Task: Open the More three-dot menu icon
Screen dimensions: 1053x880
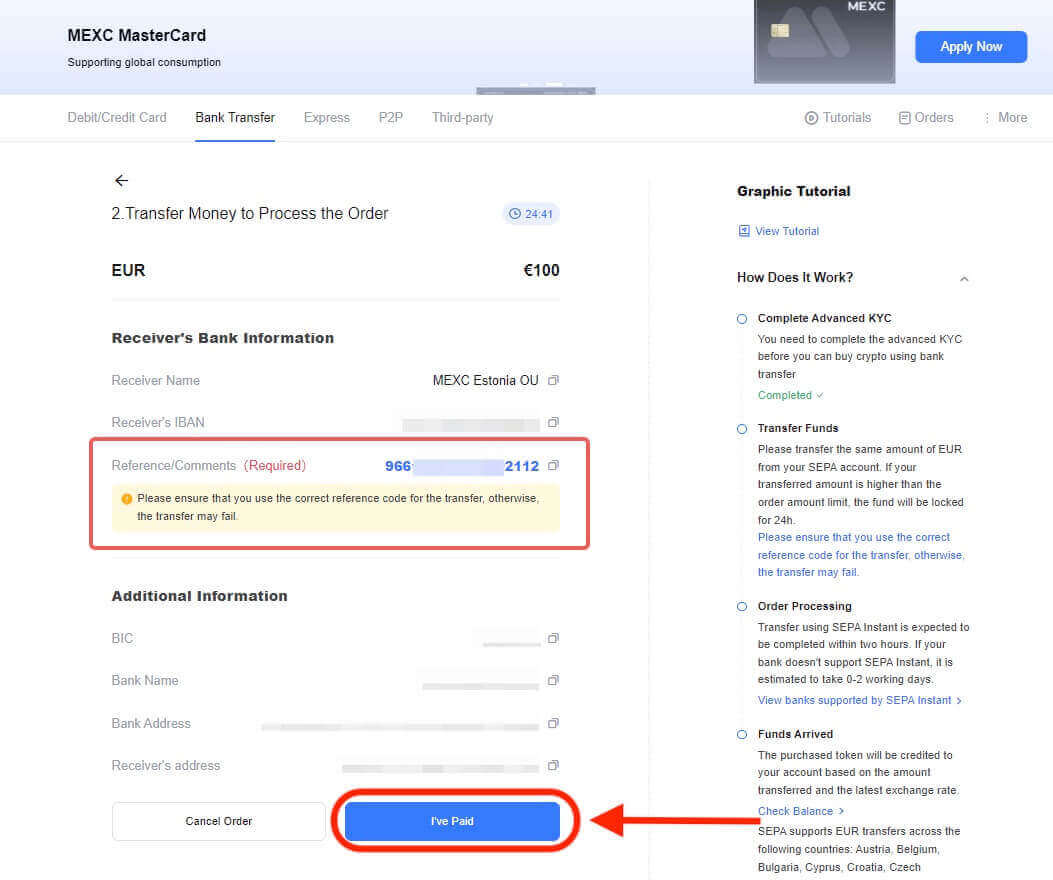Action: 987,118
